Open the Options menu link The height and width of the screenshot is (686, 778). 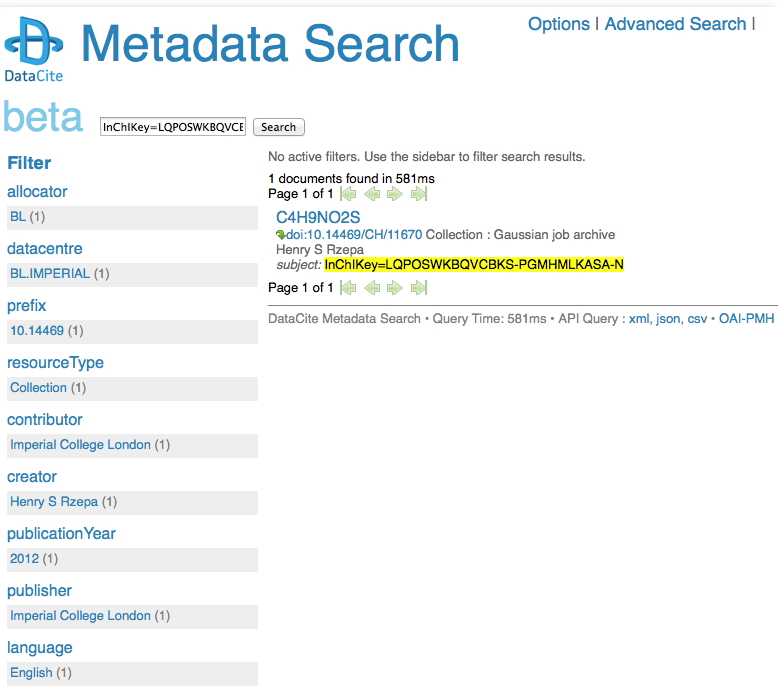coord(558,24)
